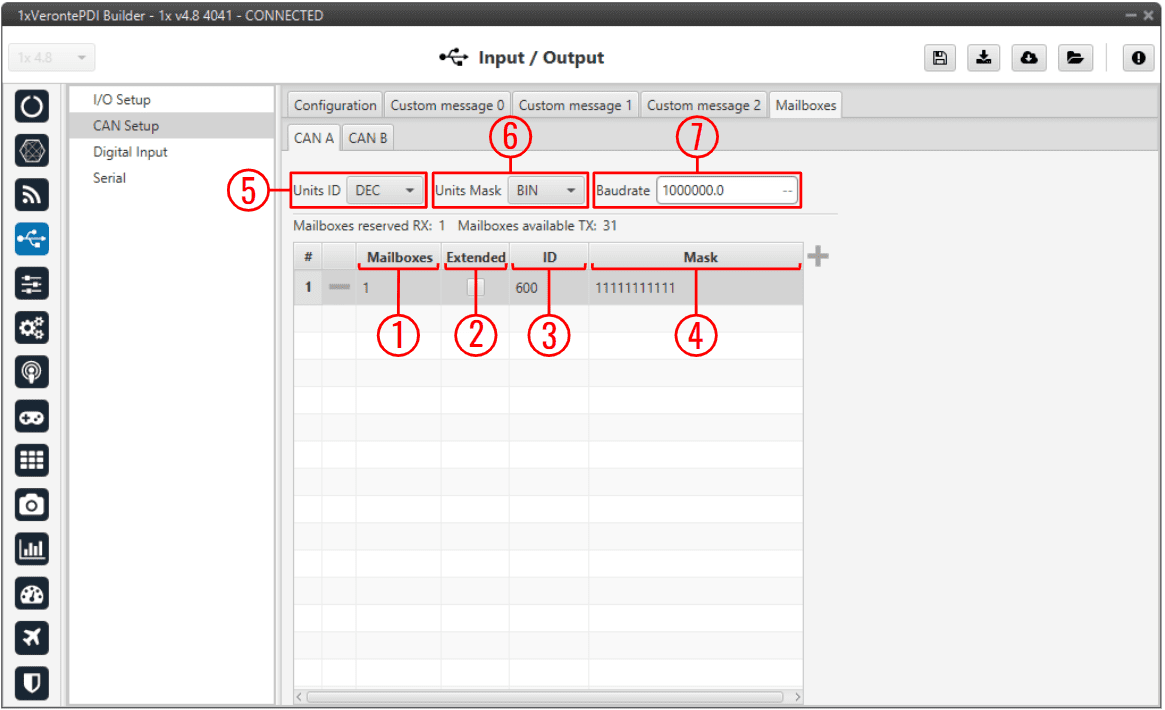The image size is (1165, 710).
Task: Click the horizontal scrollbar under the table
Action: [545, 696]
